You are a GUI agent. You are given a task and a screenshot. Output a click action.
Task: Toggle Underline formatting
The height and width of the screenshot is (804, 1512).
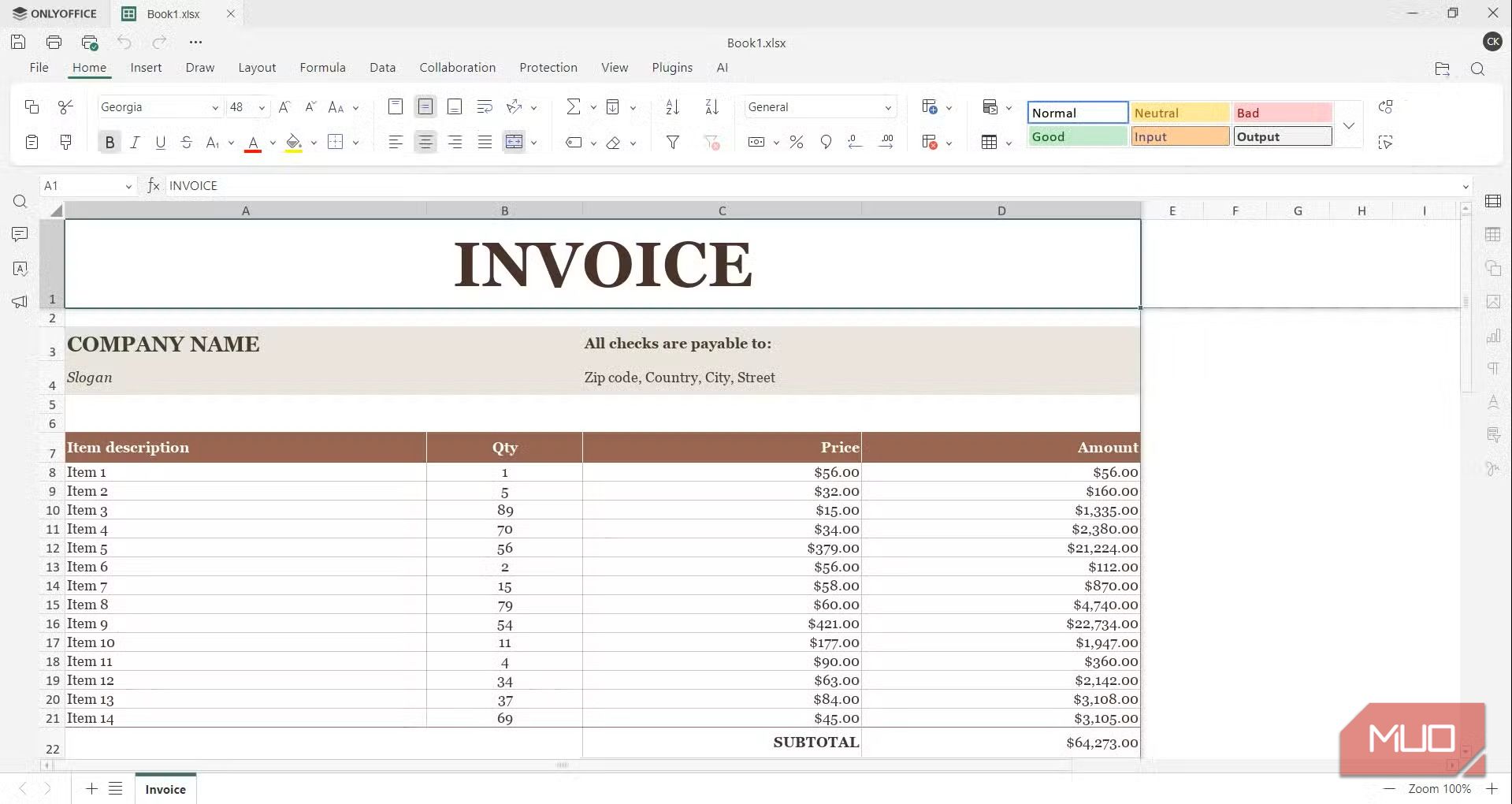[161, 142]
